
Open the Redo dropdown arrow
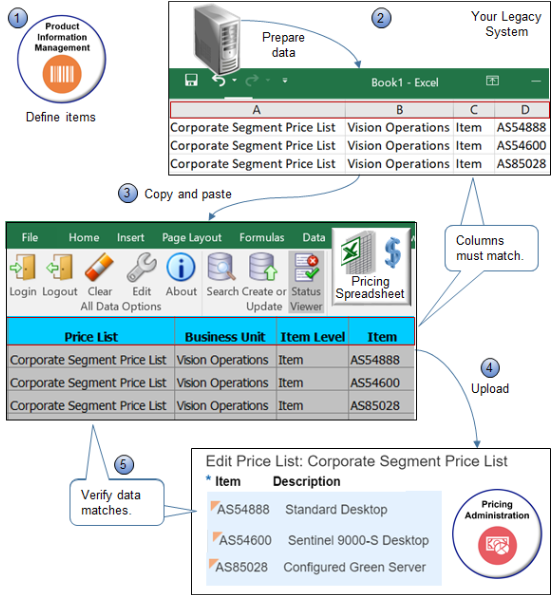(x=268, y=80)
